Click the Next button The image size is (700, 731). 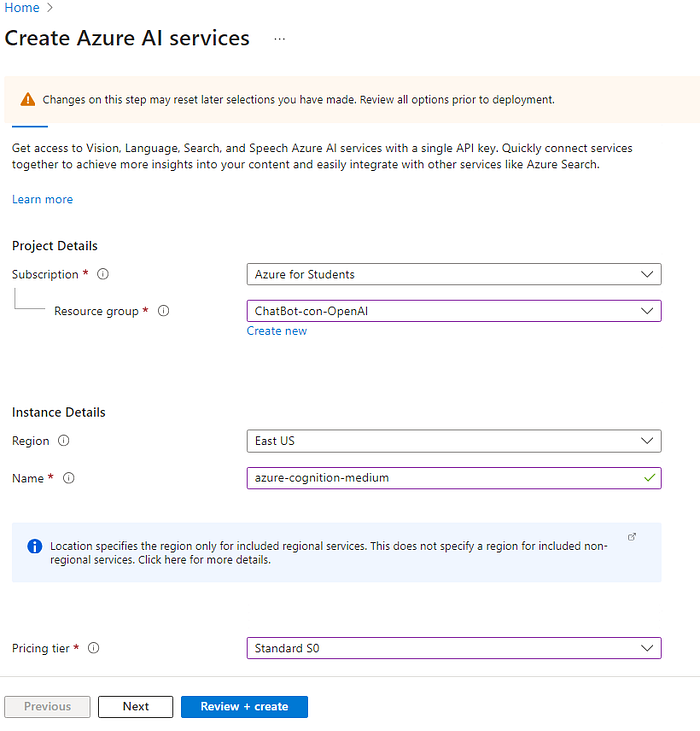tap(135, 707)
